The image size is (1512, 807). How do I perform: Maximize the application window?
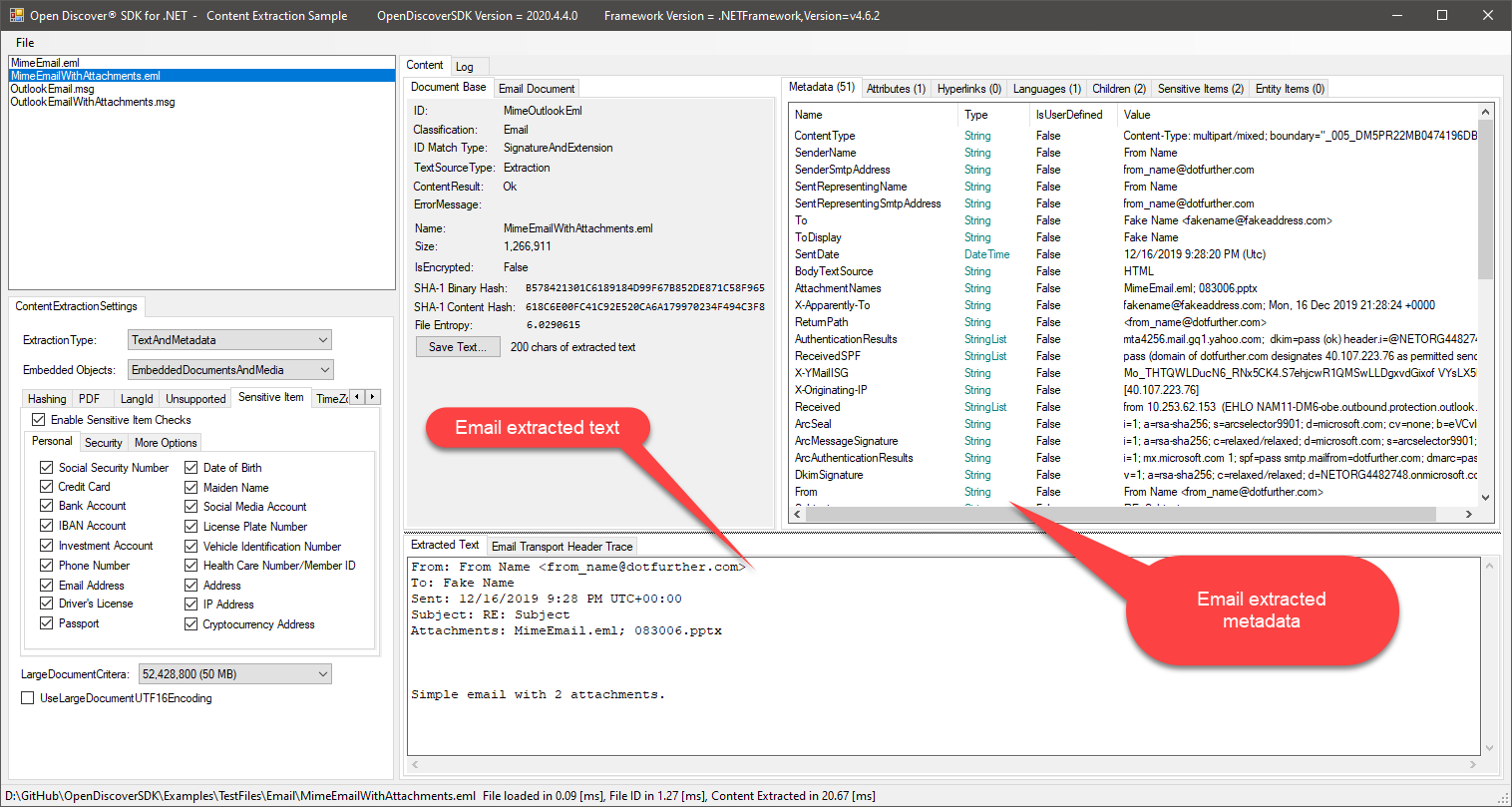point(1441,15)
